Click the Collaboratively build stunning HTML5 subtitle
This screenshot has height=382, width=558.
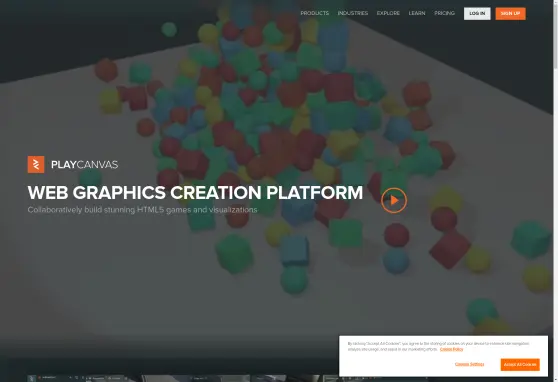click(142, 210)
